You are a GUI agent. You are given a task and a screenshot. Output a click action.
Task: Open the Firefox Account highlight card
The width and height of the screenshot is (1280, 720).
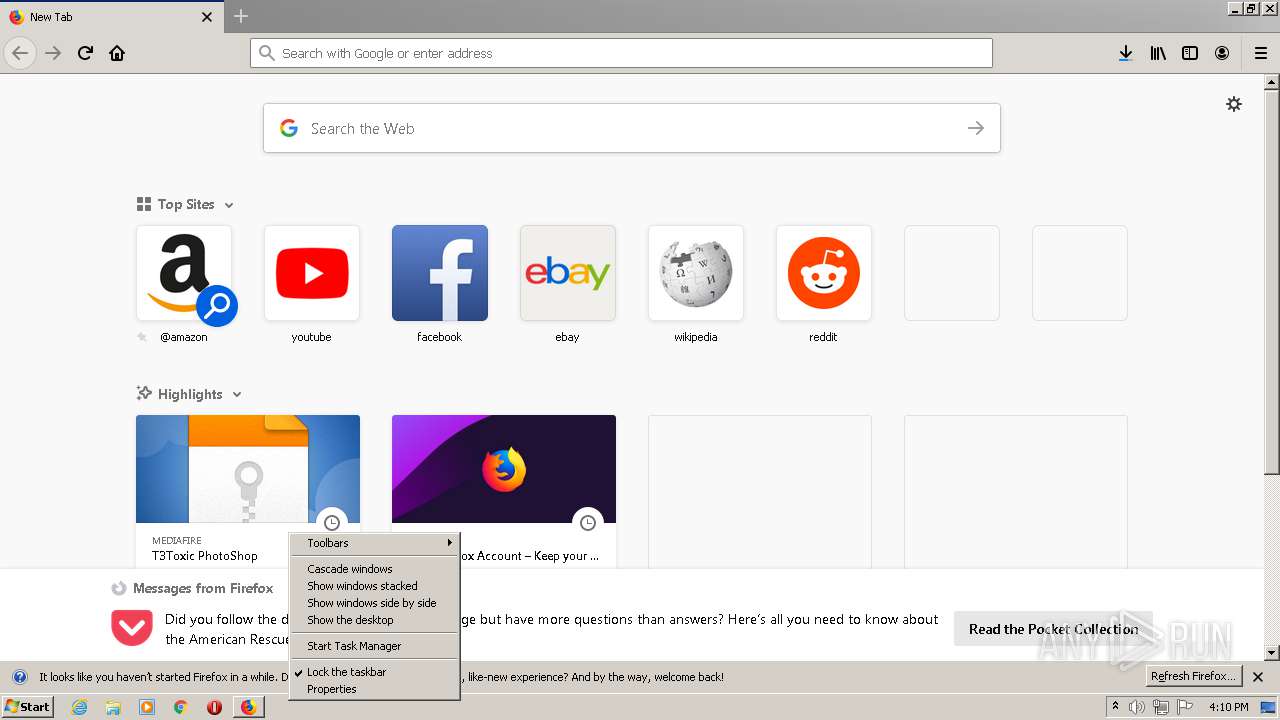504,490
